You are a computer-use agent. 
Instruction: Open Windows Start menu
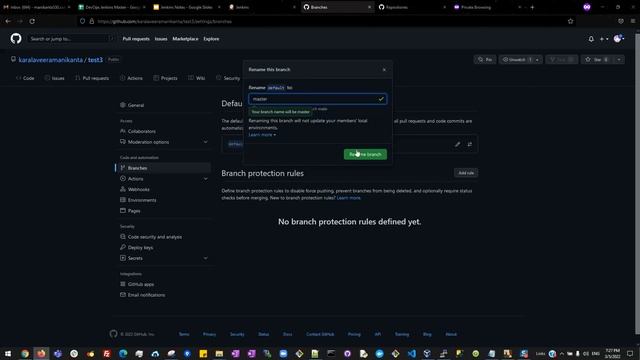click(x=8, y=353)
